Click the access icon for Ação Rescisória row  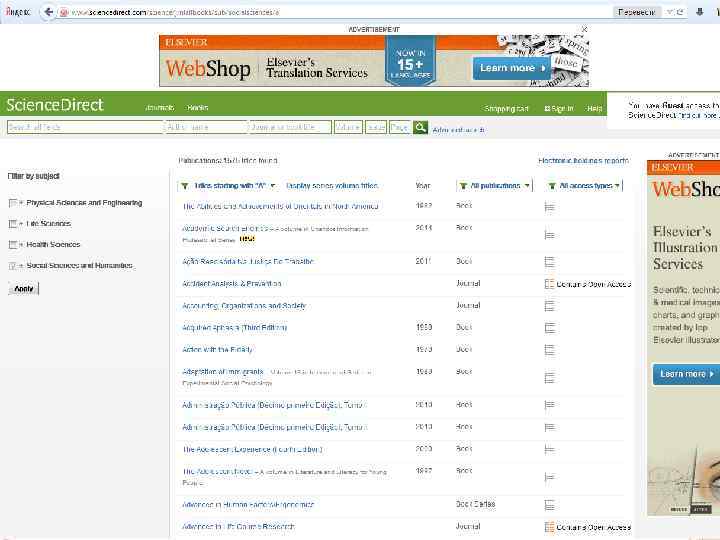[549, 262]
